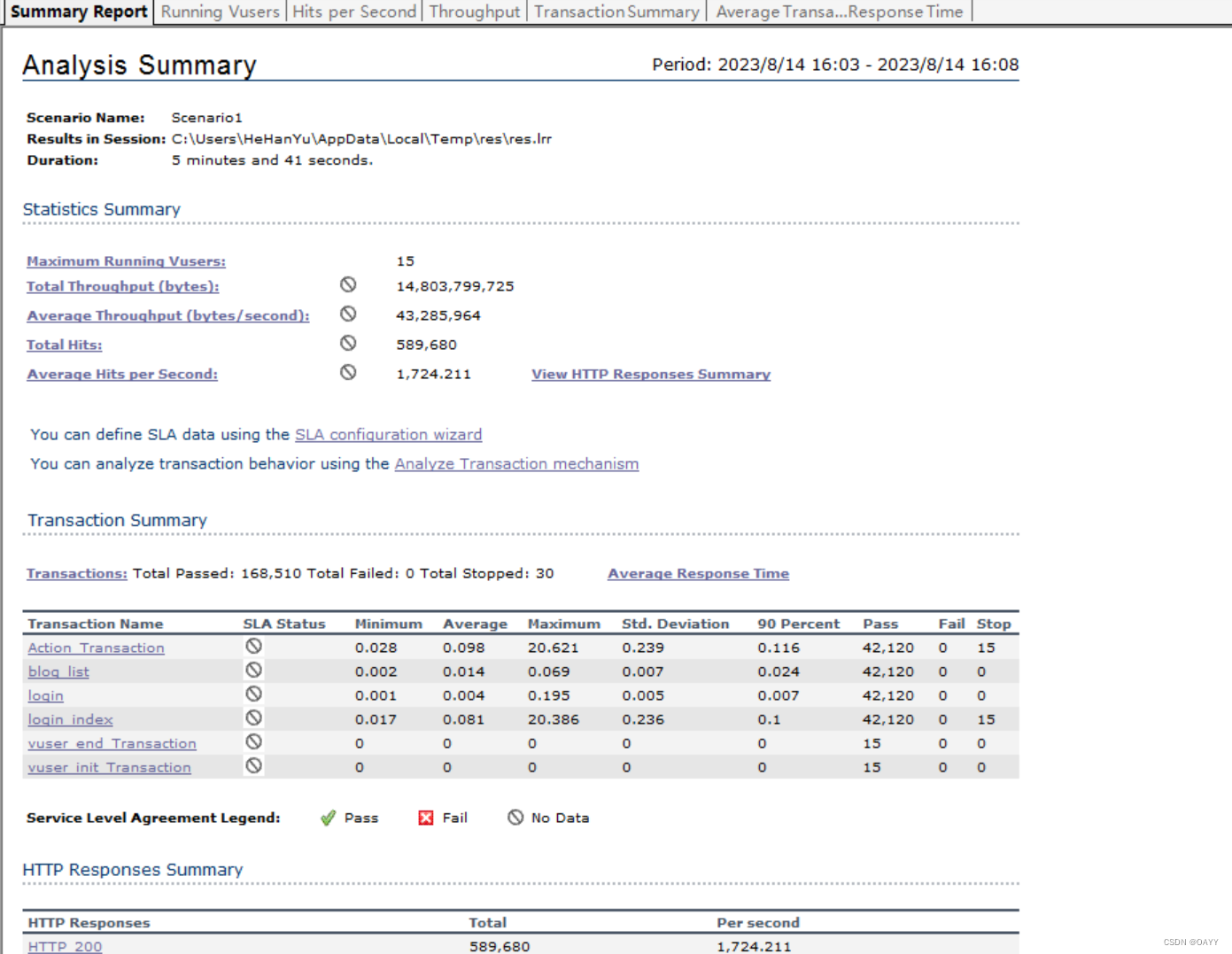Click the Std. Deviation column header
Image resolution: width=1232 pixels, height=954 pixels.
tap(675, 624)
